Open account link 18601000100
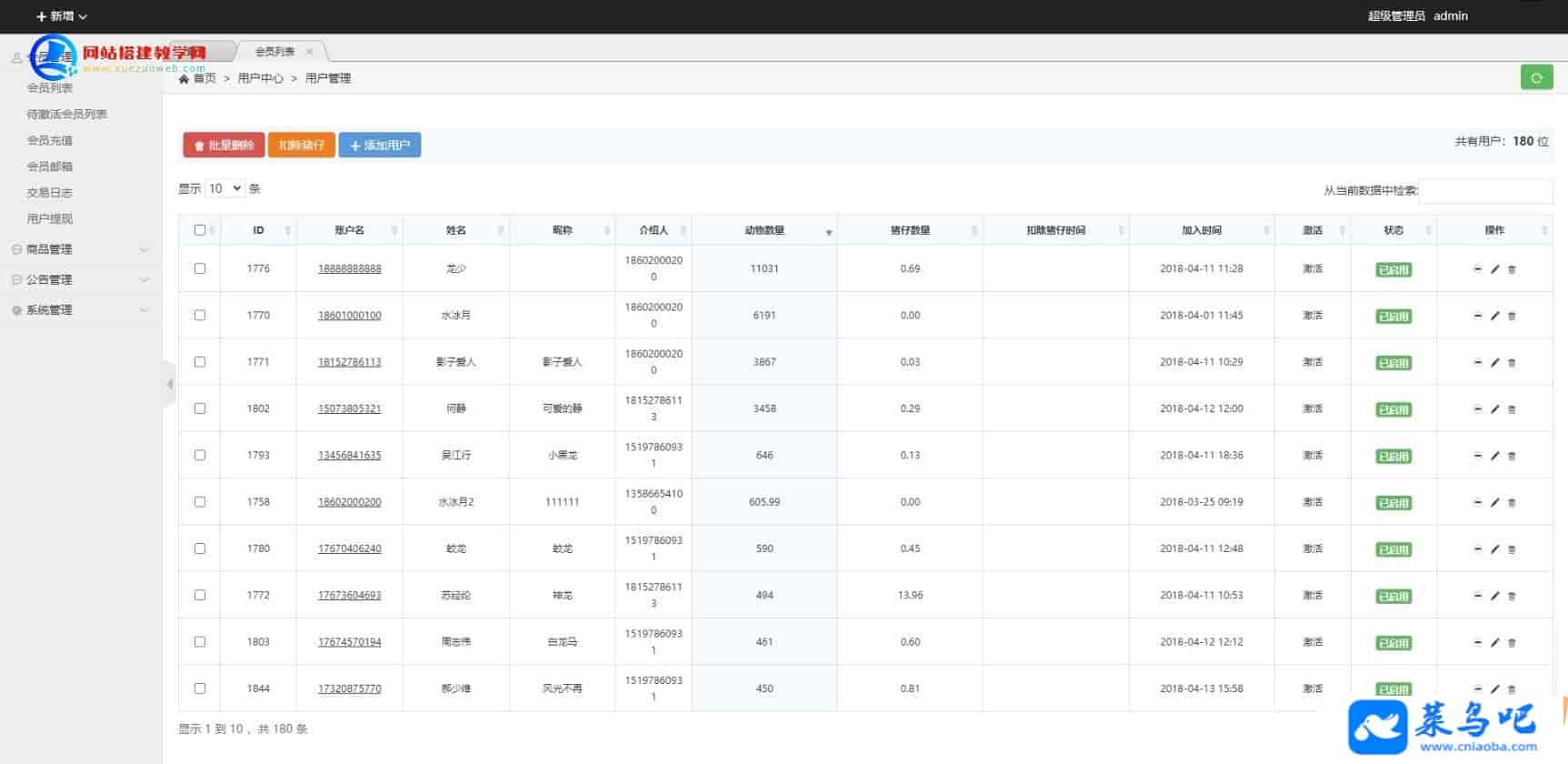Viewport: 1568px width, 764px height. [x=349, y=316]
